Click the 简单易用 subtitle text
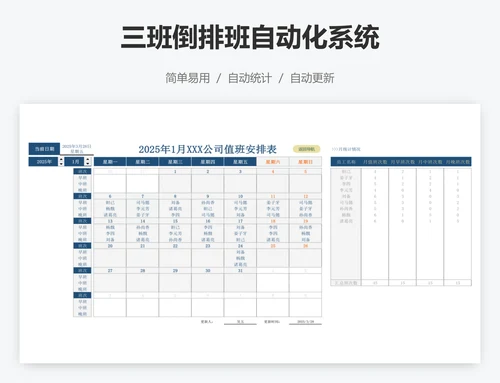500x383 pixels. [188, 78]
